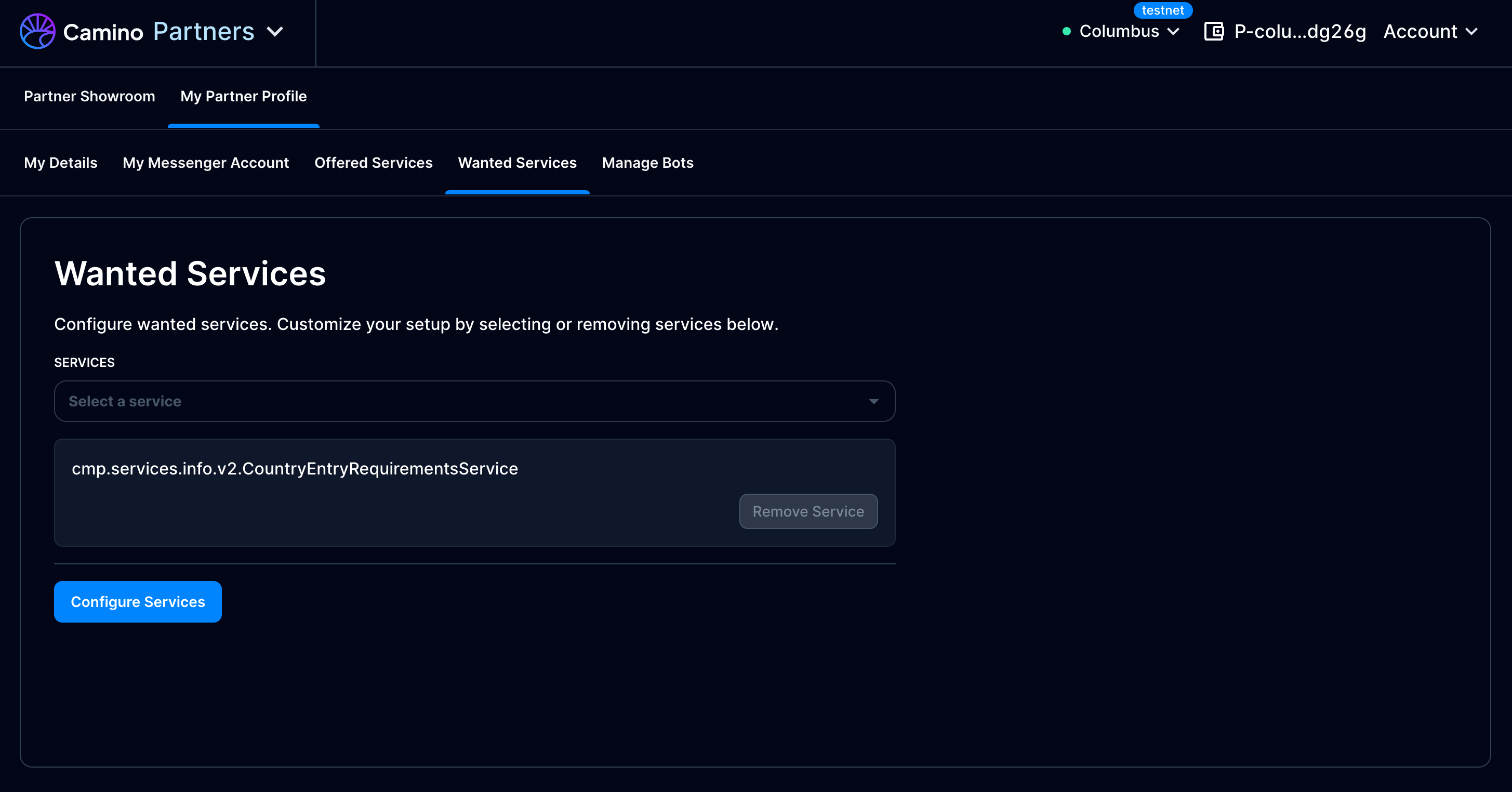Image resolution: width=1512 pixels, height=792 pixels.
Task: Click the Remove Service button
Action: click(x=807, y=511)
